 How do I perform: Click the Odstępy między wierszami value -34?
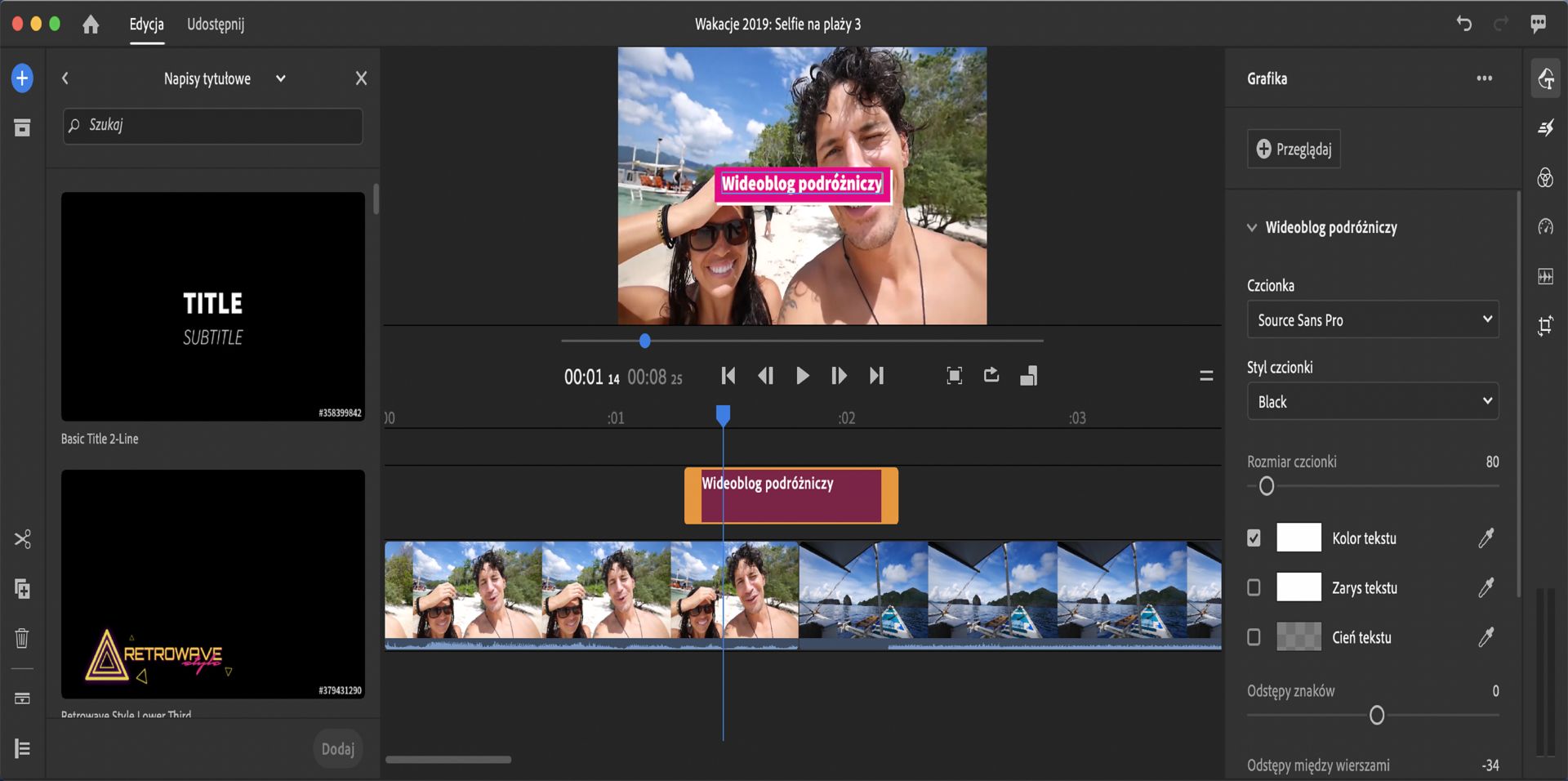point(1490,765)
